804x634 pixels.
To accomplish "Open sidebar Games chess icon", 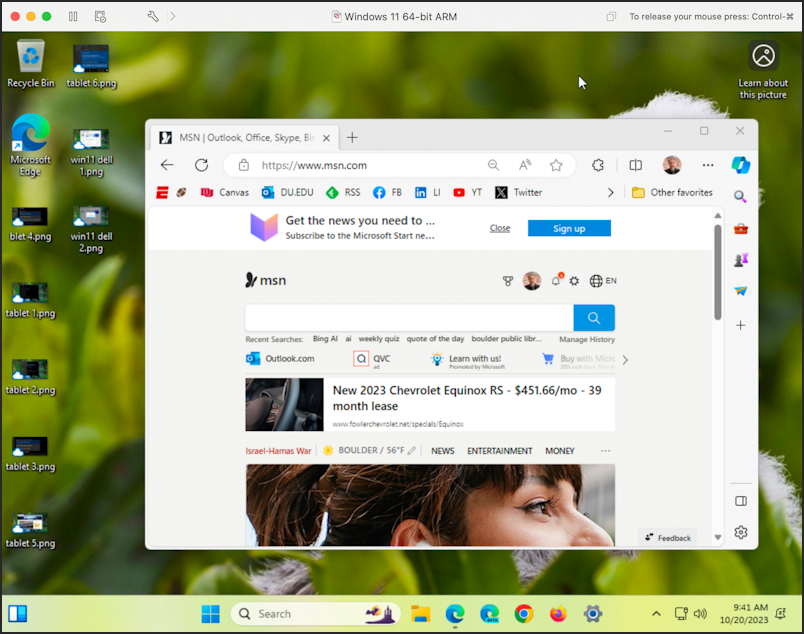I will tap(740, 260).
